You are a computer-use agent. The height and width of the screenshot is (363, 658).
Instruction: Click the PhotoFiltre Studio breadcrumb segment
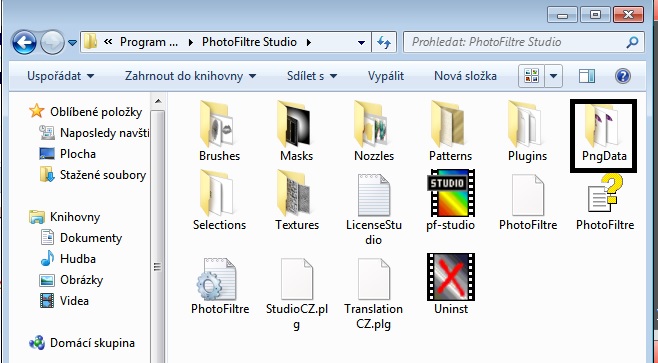249,42
